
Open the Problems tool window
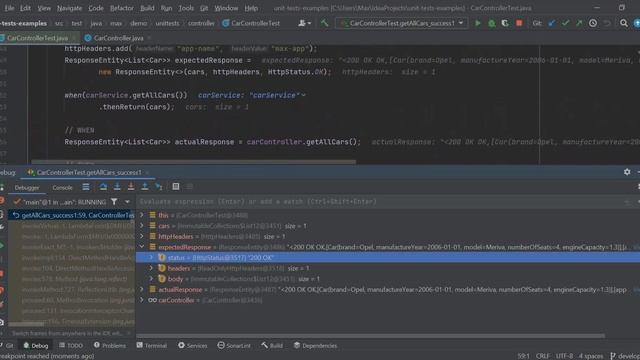pos(110,345)
